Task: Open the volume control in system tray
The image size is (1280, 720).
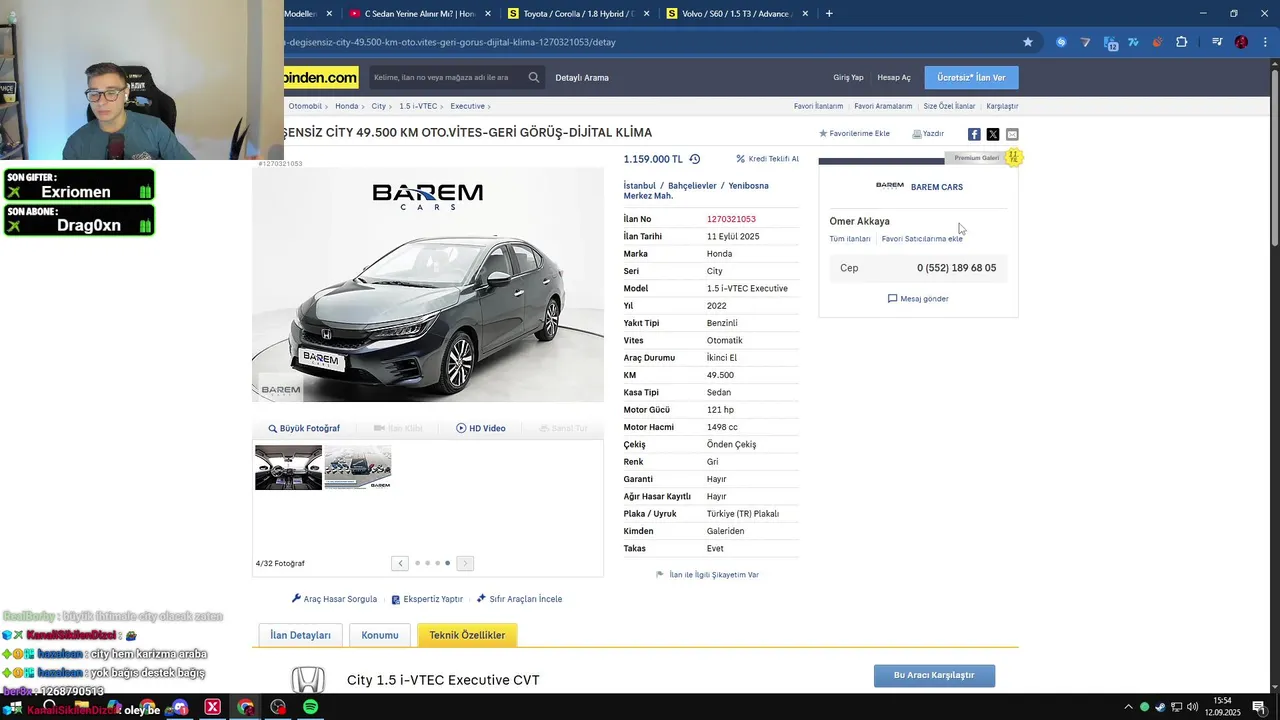Action: [x=1192, y=707]
